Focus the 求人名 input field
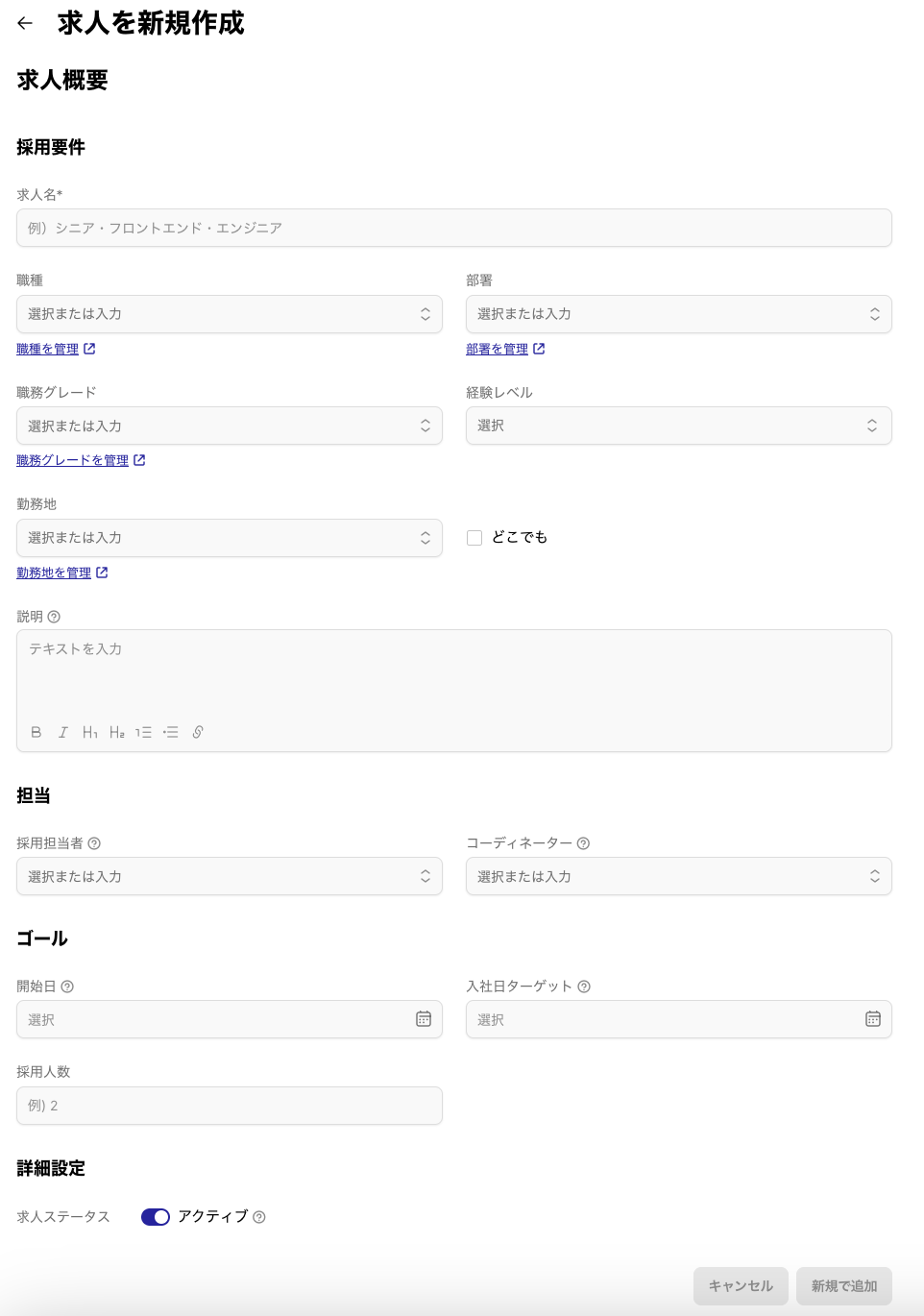Image resolution: width=924 pixels, height=1316 pixels. pyautogui.click(x=454, y=228)
